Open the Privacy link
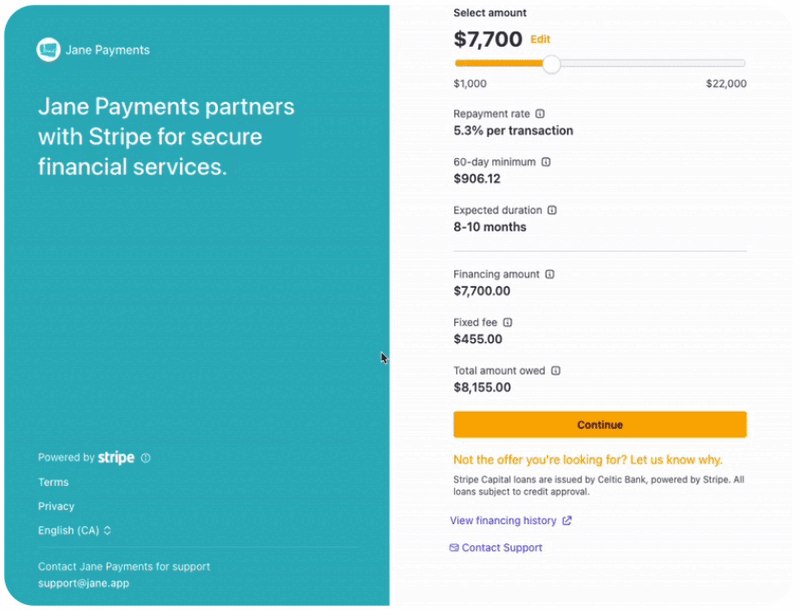The width and height of the screenshot is (800, 610). [56, 506]
